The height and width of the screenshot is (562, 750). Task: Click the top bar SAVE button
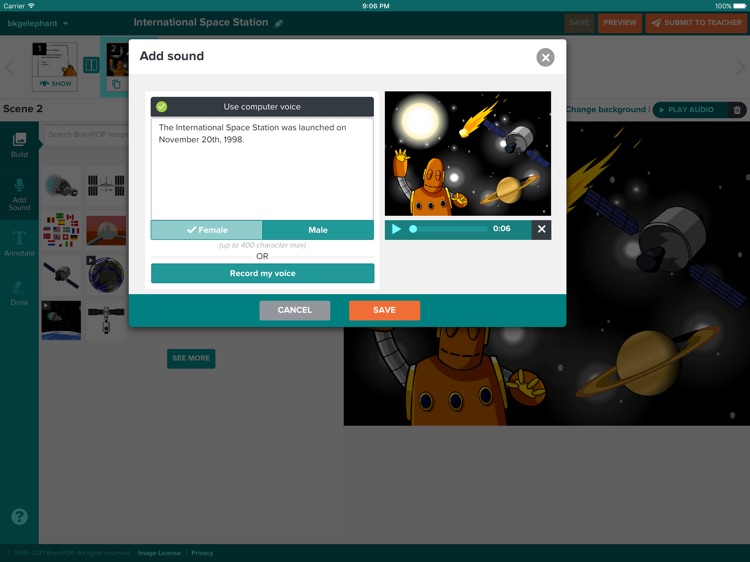579,23
